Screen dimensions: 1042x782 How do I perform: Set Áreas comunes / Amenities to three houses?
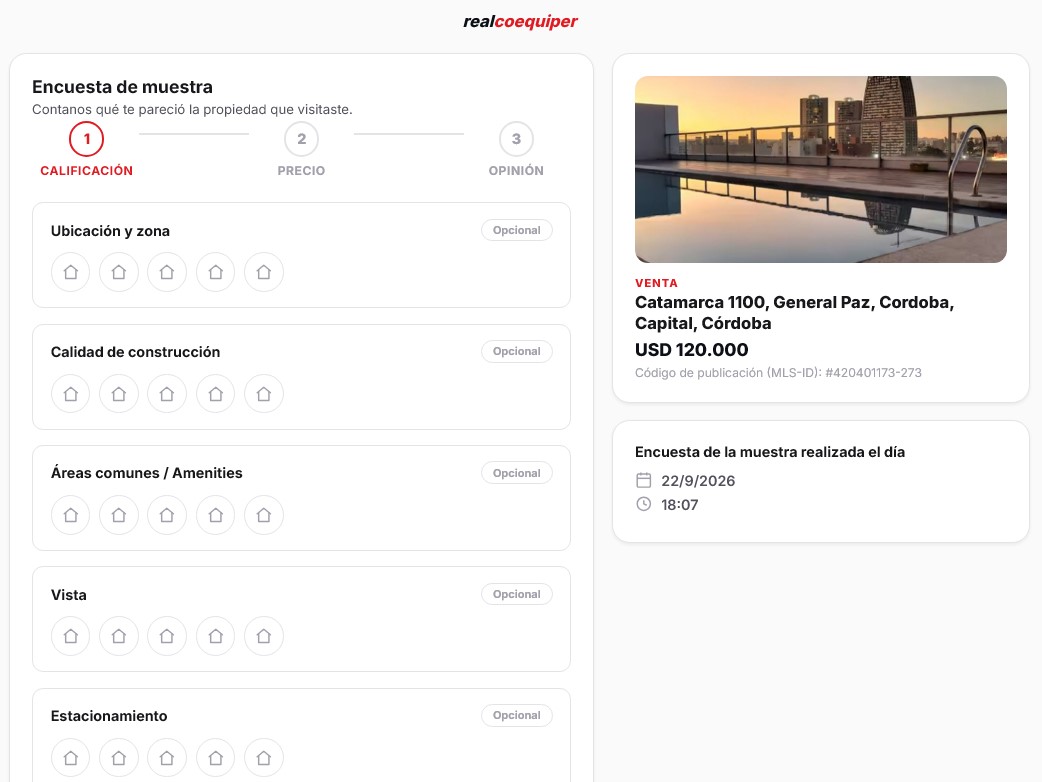click(x=167, y=515)
